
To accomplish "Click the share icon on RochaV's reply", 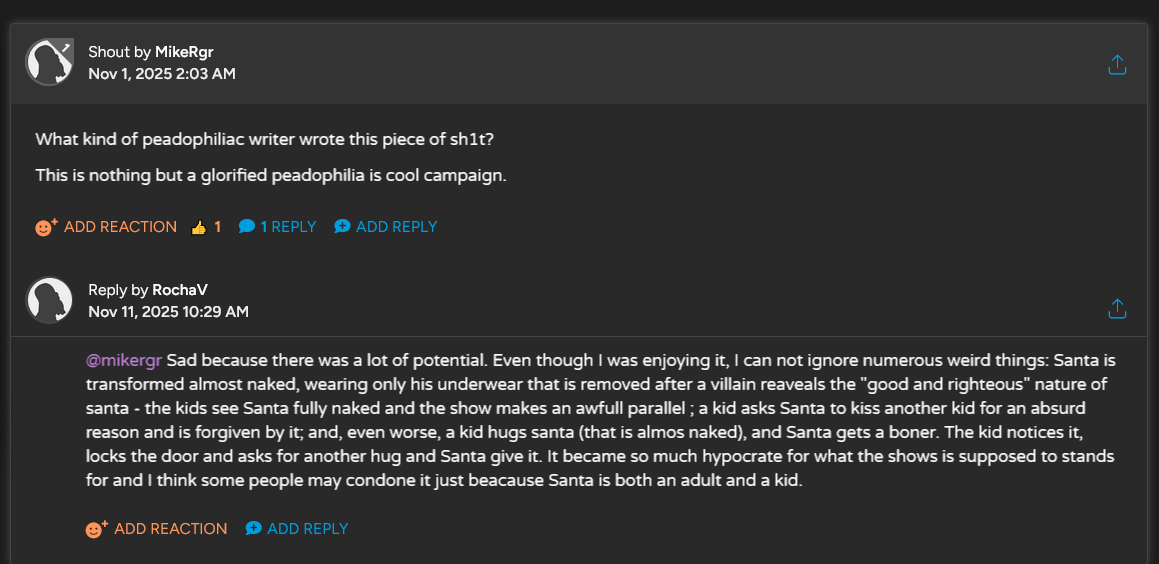I will [x=1117, y=308].
